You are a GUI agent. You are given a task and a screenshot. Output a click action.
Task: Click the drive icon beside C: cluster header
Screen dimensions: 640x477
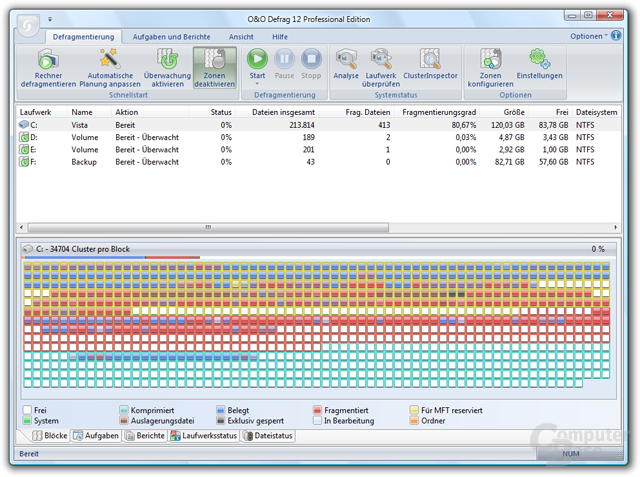[28, 248]
